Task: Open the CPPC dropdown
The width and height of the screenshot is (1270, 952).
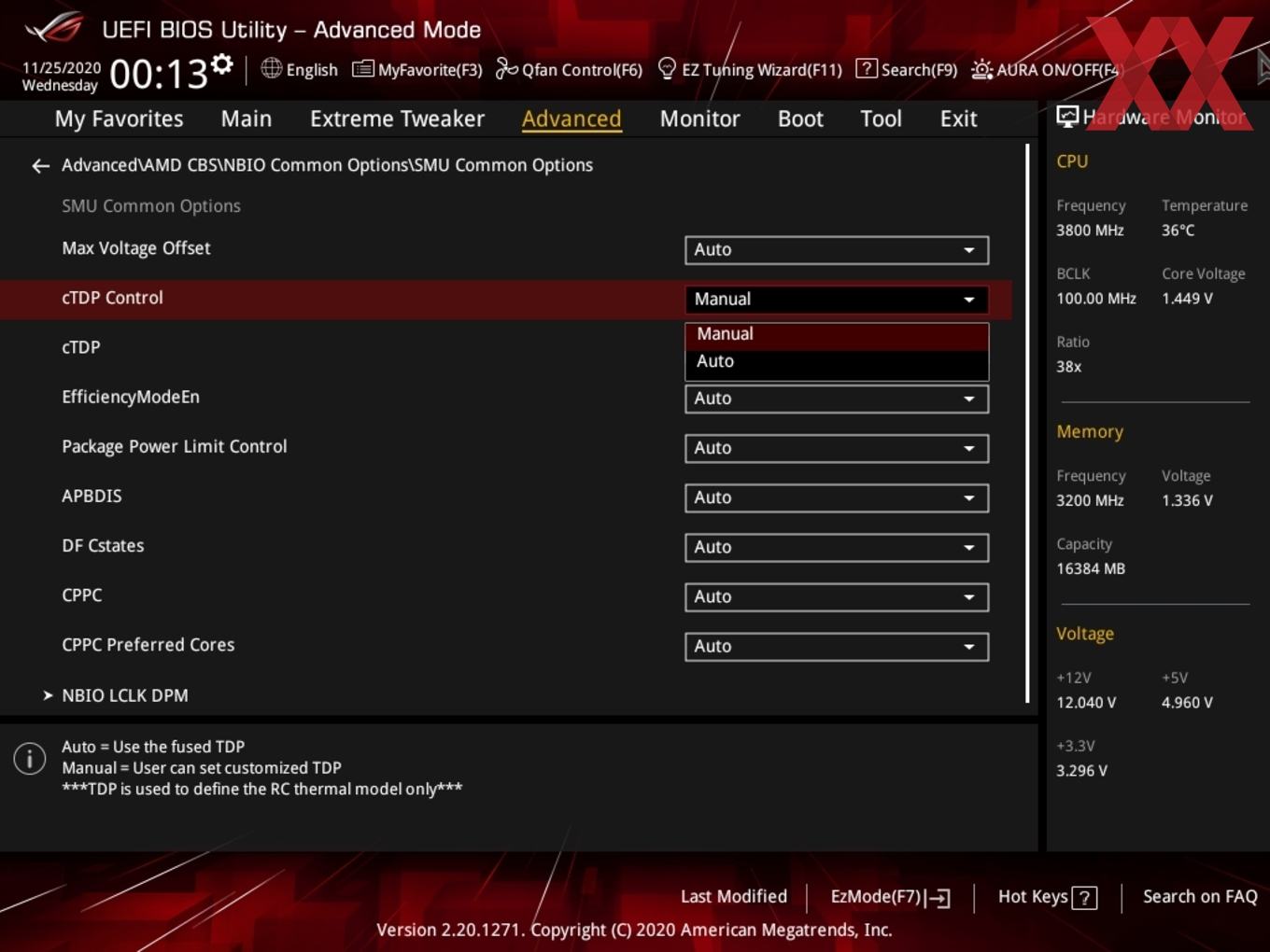Action: click(x=837, y=596)
